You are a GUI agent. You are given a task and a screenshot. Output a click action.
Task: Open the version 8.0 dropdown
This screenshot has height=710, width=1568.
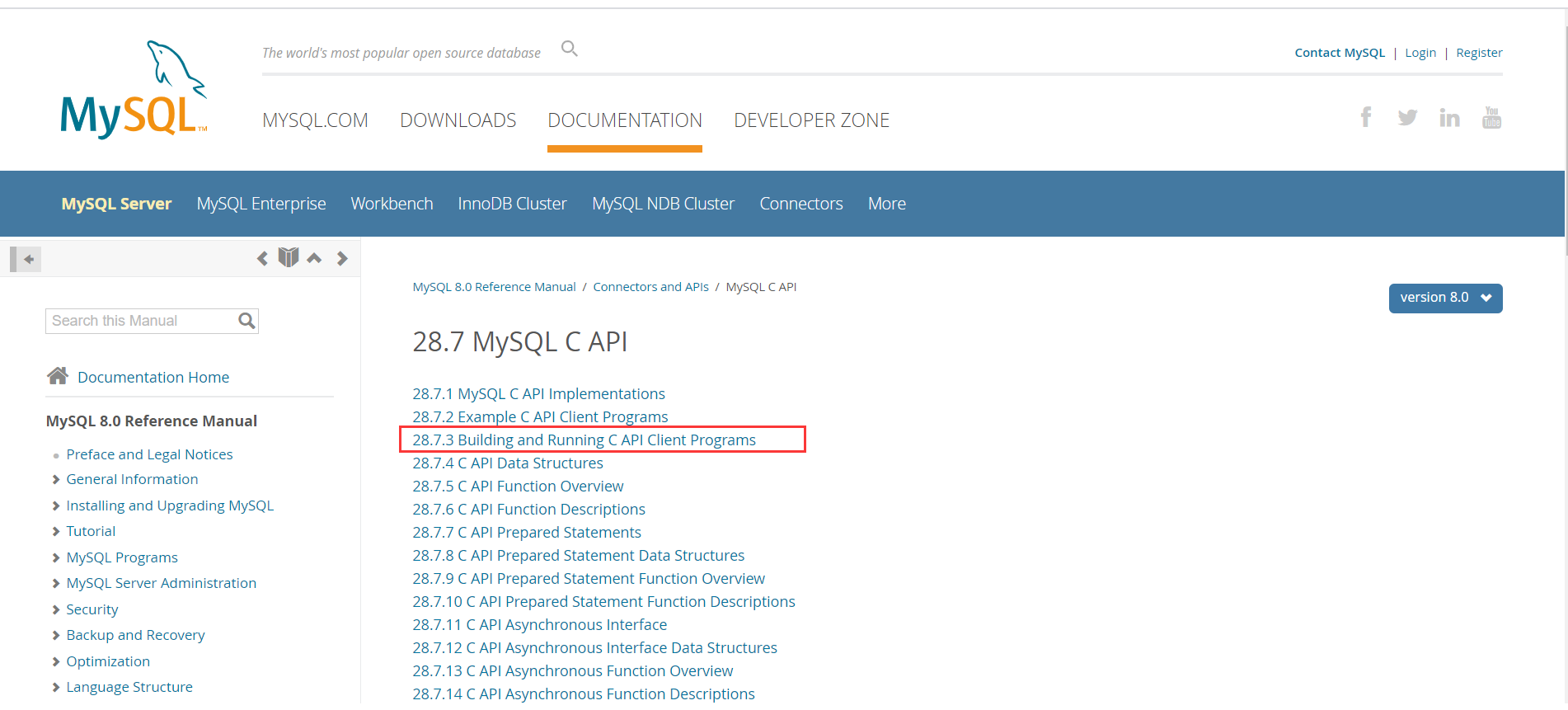[1445, 298]
